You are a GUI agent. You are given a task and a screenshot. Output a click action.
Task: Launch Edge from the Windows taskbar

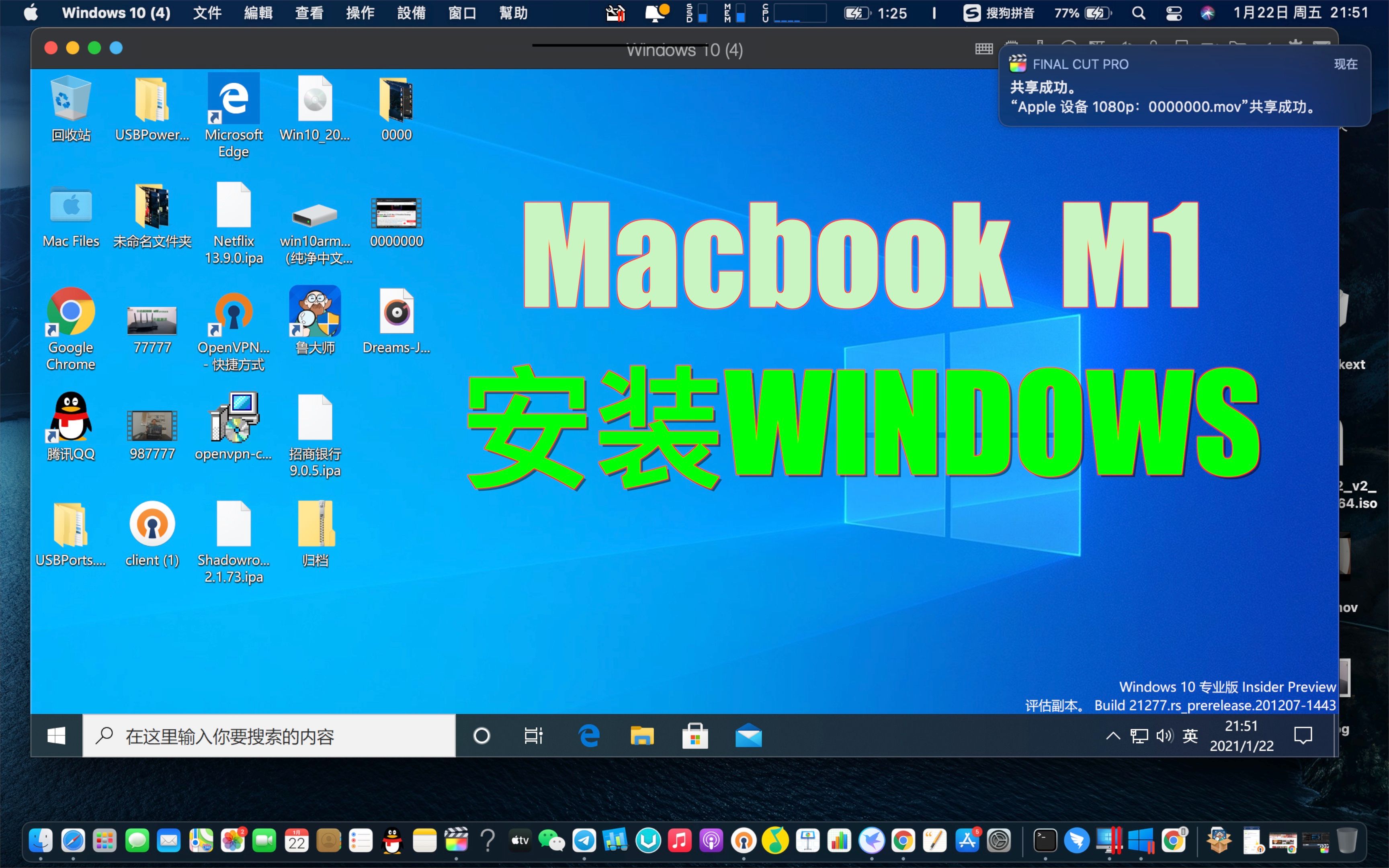click(x=589, y=735)
